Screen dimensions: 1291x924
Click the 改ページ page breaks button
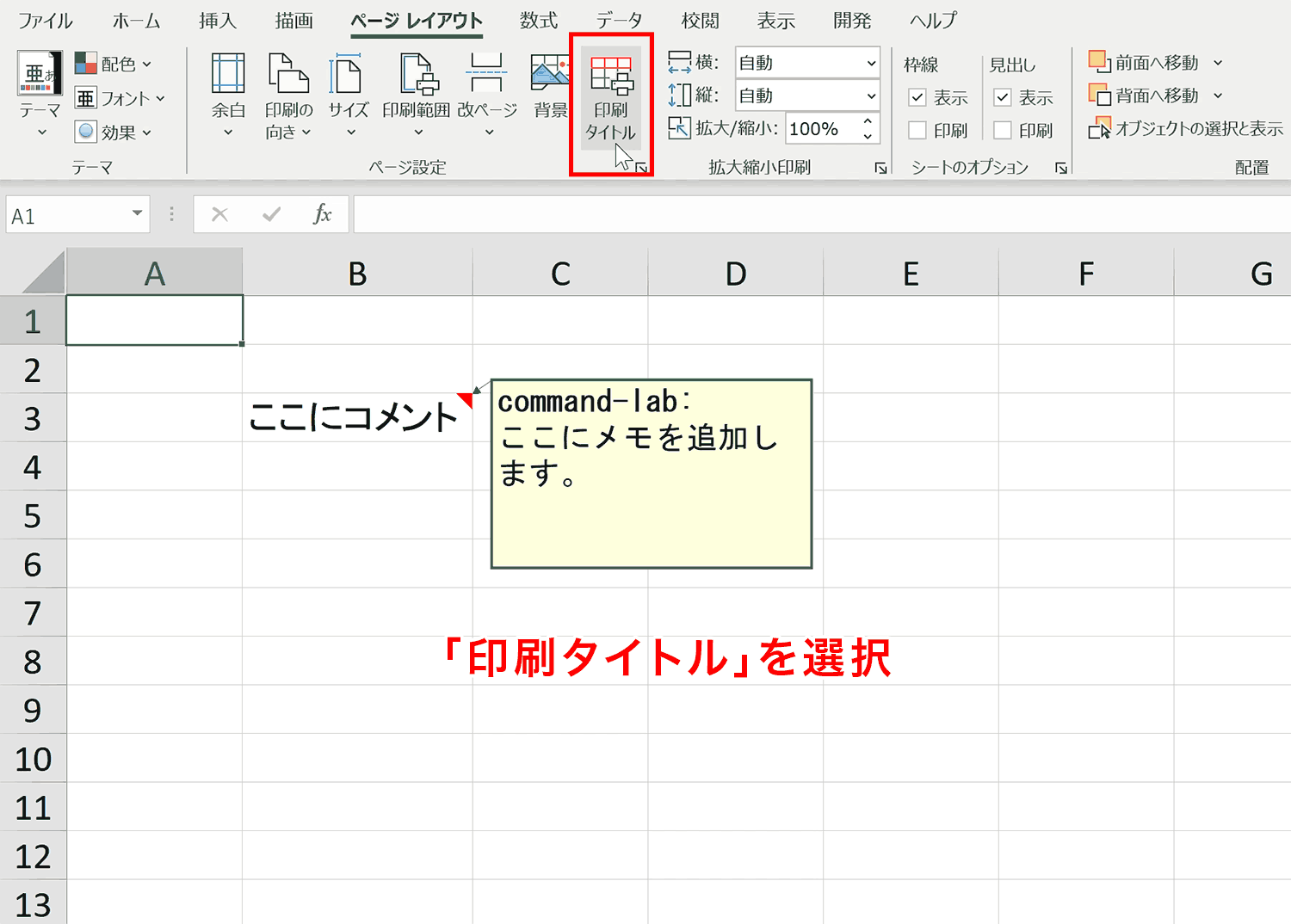click(x=487, y=95)
